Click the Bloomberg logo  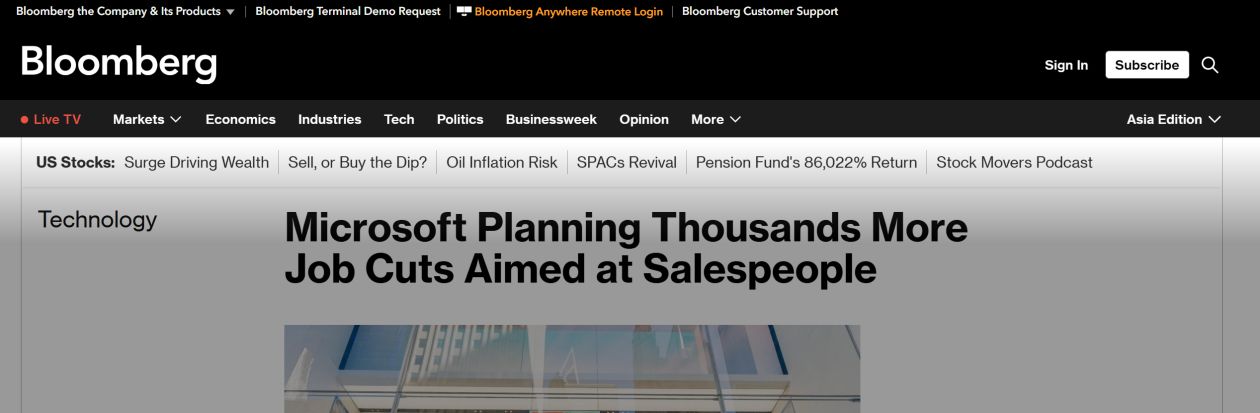click(x=119, y=63)
